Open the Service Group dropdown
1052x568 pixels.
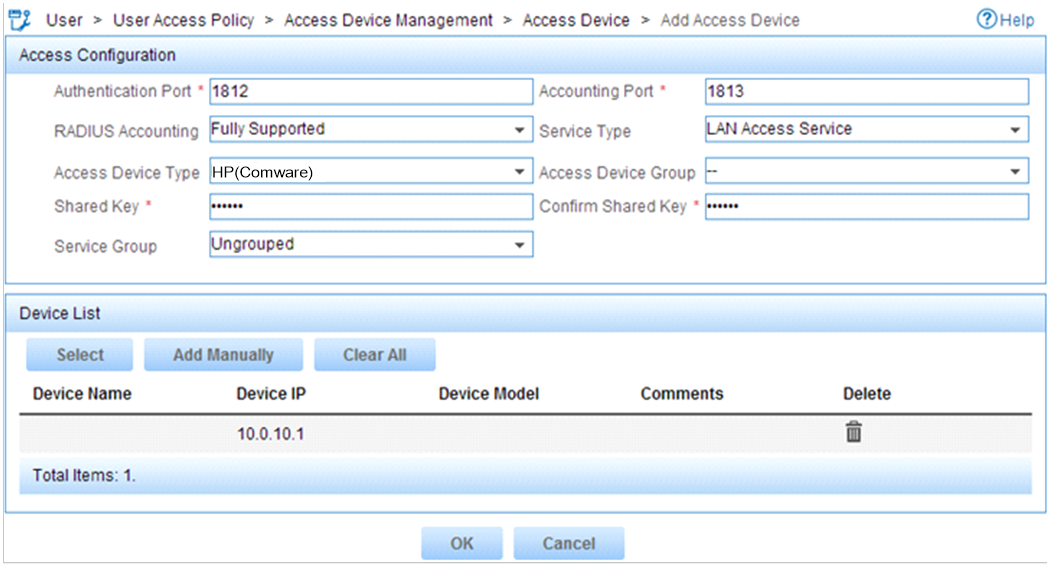371,245
